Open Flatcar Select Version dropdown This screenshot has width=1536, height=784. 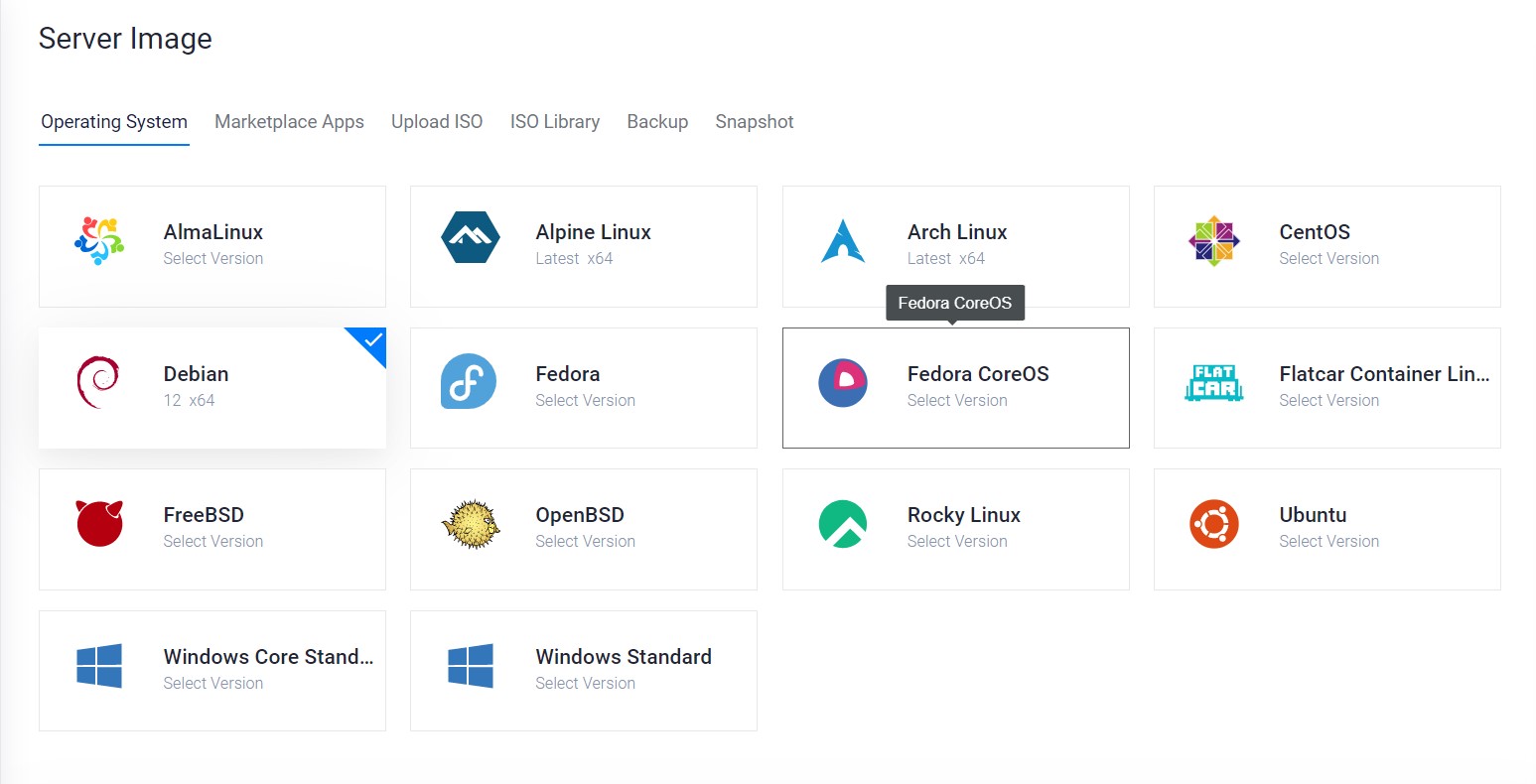(x=1328, y=401)
